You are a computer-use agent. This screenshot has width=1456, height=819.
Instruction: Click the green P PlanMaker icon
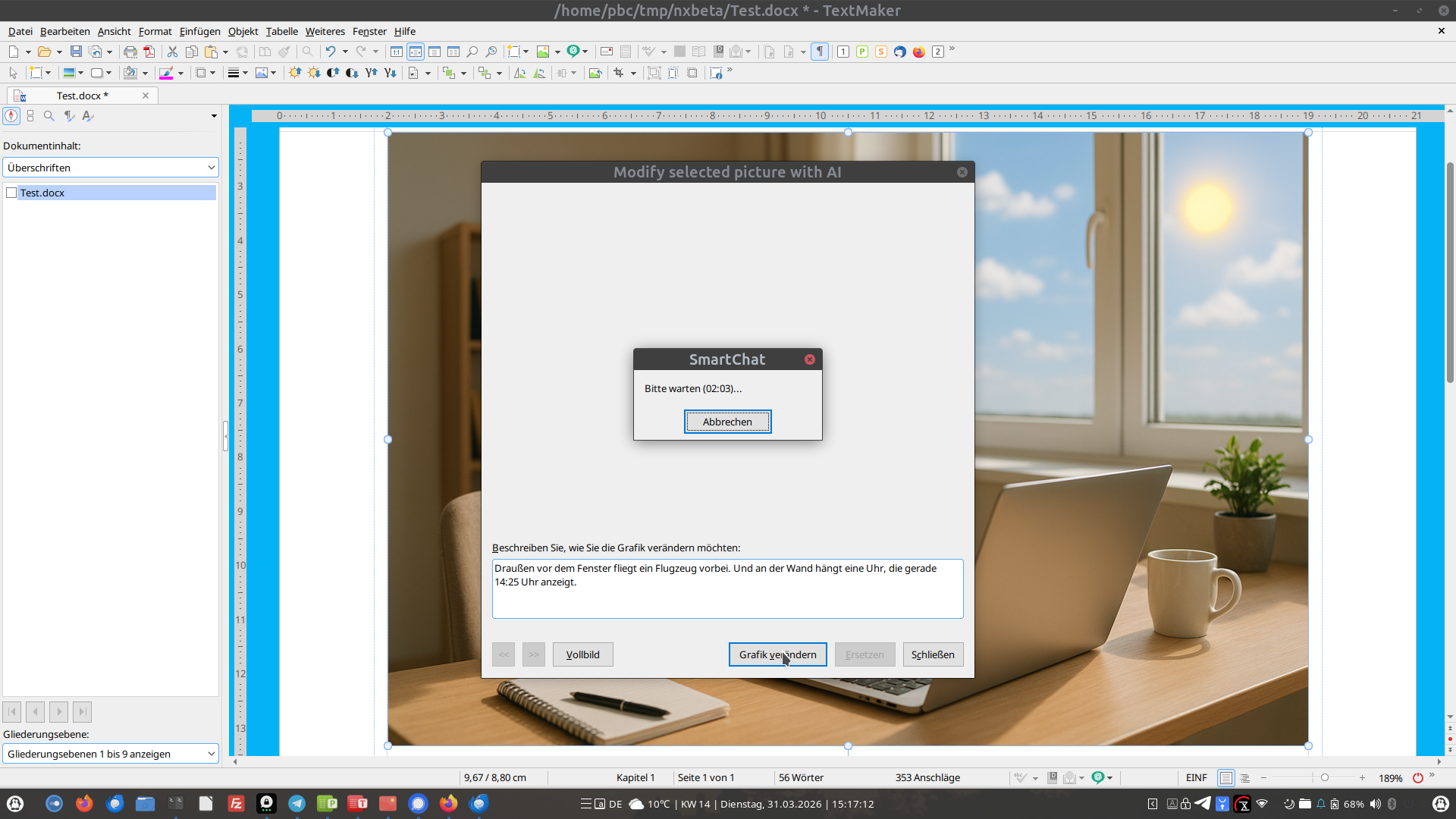tap(862, 52)
